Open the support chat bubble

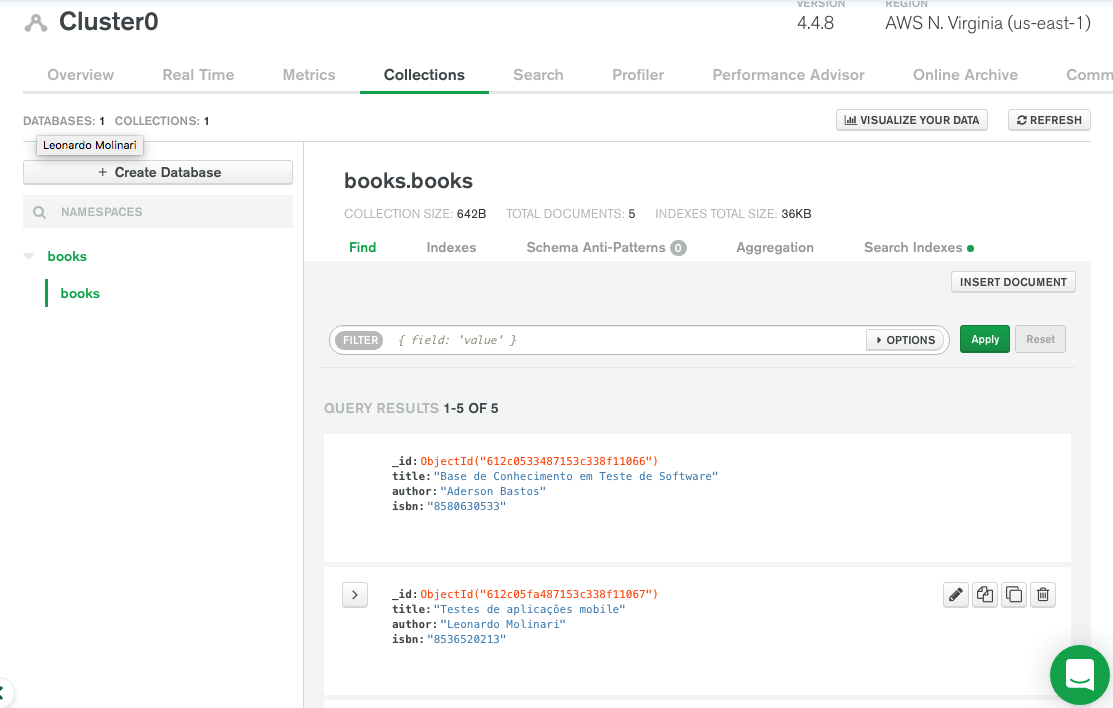(1080, 675)
